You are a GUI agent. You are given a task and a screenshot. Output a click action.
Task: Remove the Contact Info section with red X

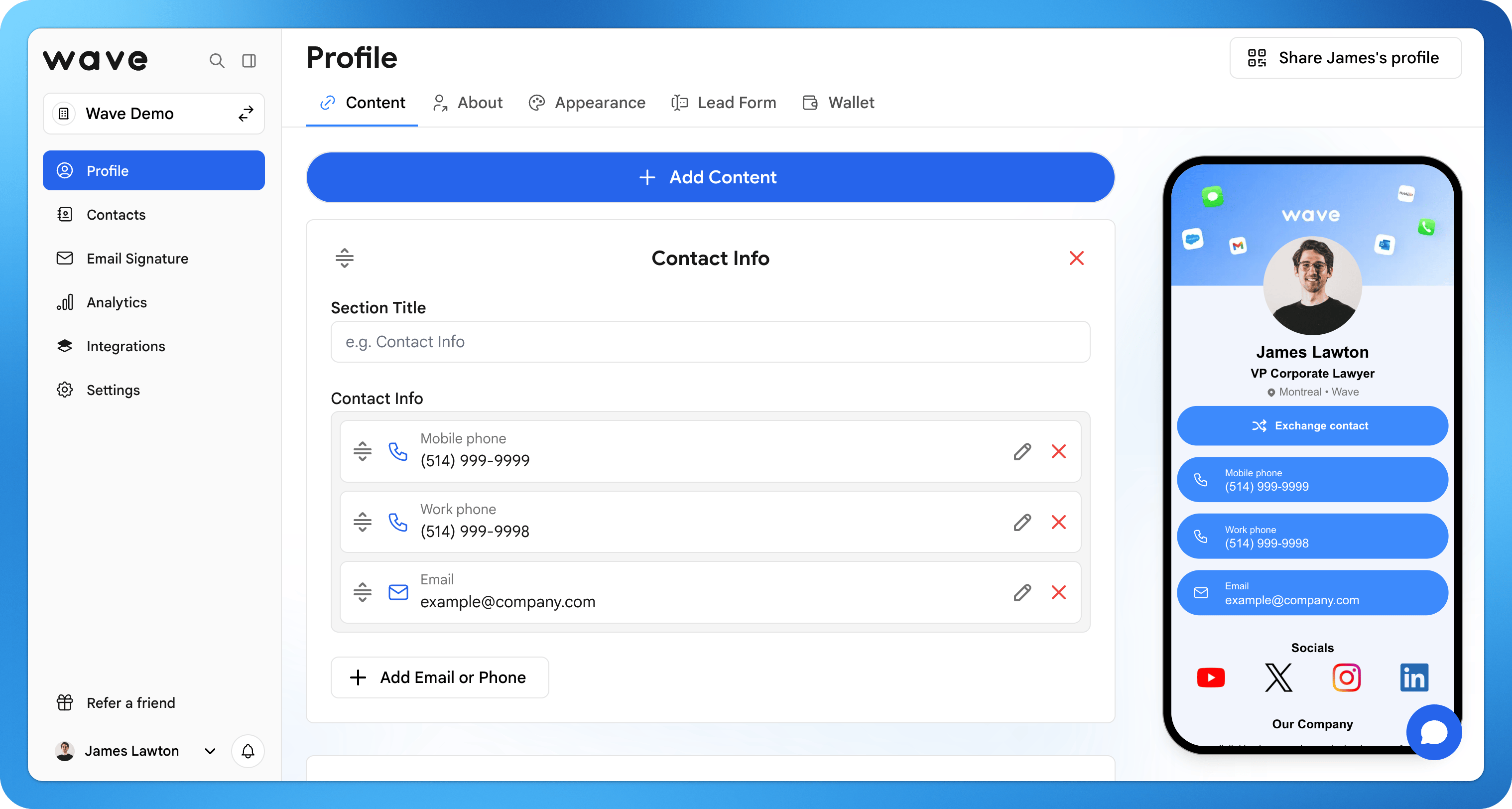(x=1077, y=258)
